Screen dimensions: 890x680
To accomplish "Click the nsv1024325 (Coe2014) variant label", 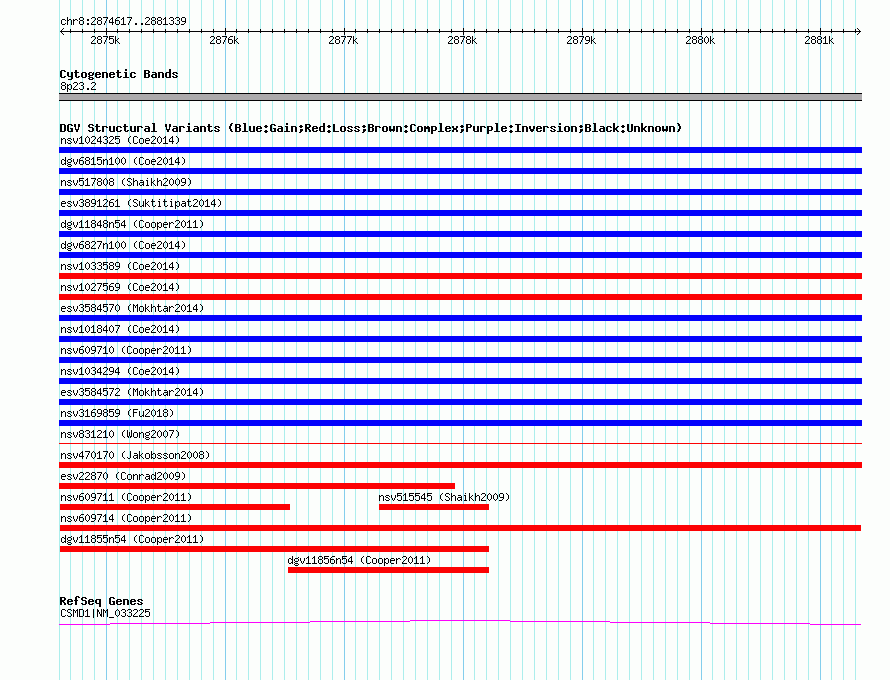I will [x=120, y=140].
